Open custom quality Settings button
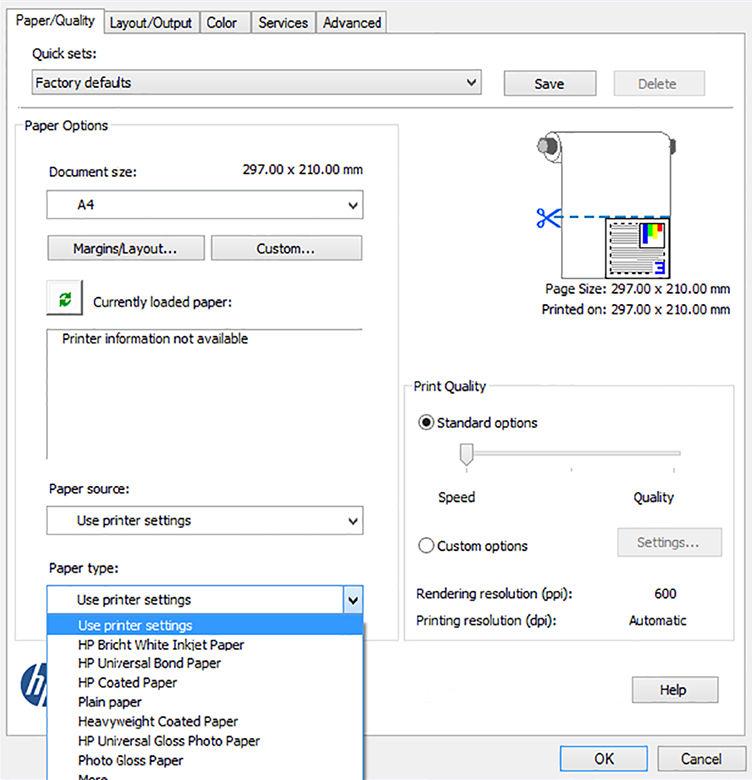The height and width of the screenshot is (780, 752). pyautogui.click(x=669, y=542)
